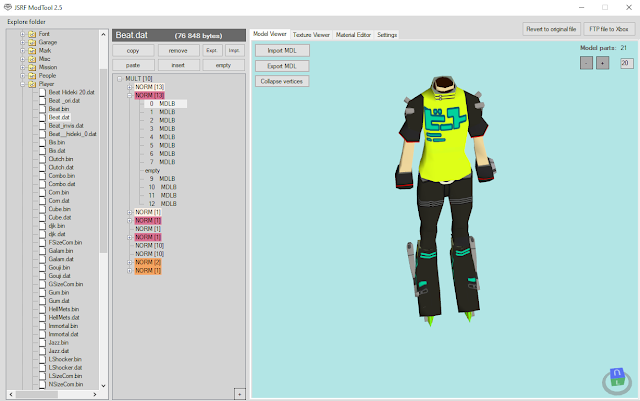
Task: Click the plus button below block tree
Action: click(x=240, y=394)
